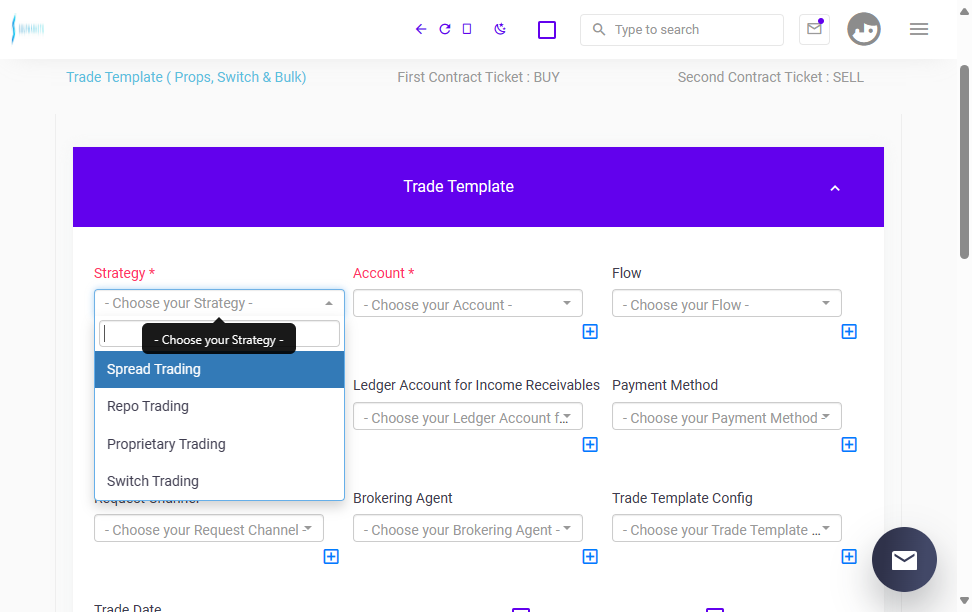Click the Brokering Agent label
This screenshot has width=972, height=612.
(402, 498)
